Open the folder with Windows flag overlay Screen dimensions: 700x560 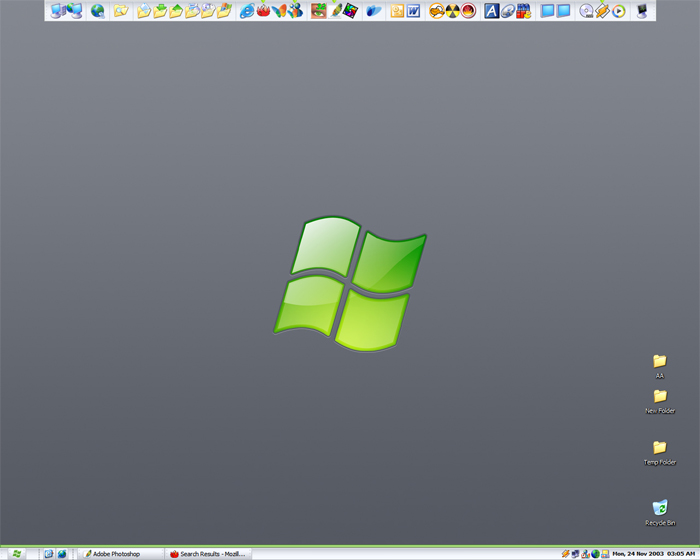(x=224, y=11)
